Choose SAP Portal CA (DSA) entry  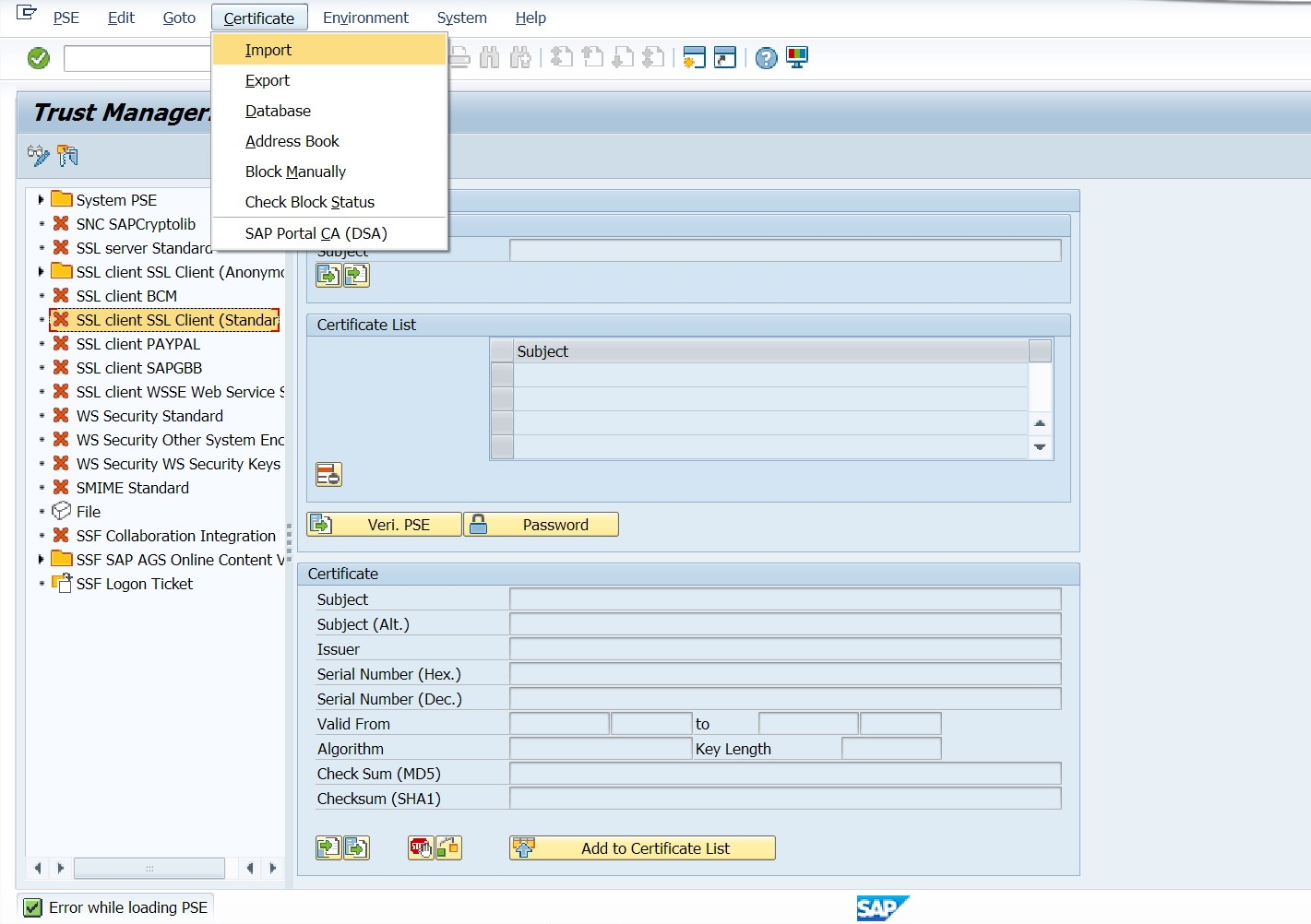330,233
